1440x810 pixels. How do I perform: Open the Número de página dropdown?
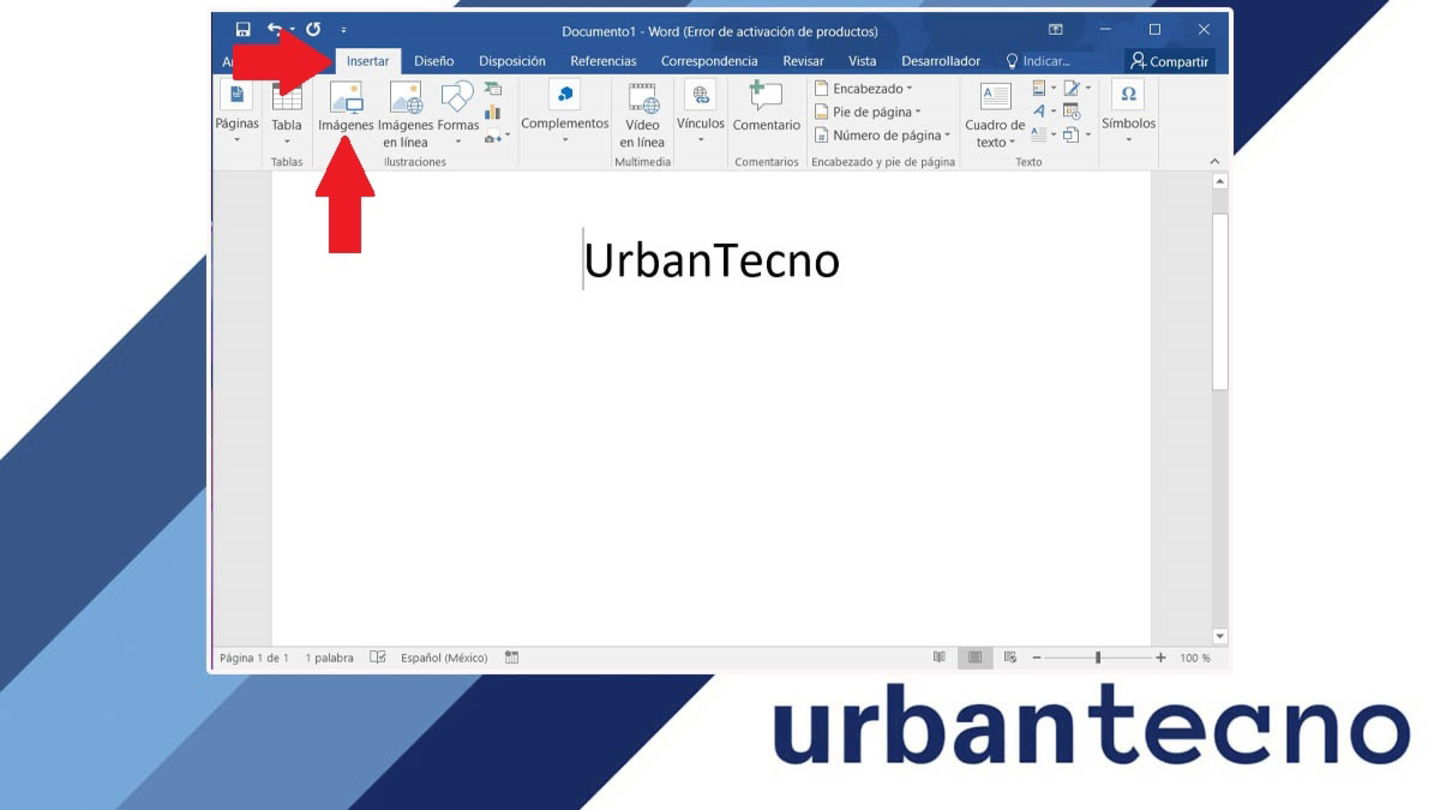tap(882, 135)
